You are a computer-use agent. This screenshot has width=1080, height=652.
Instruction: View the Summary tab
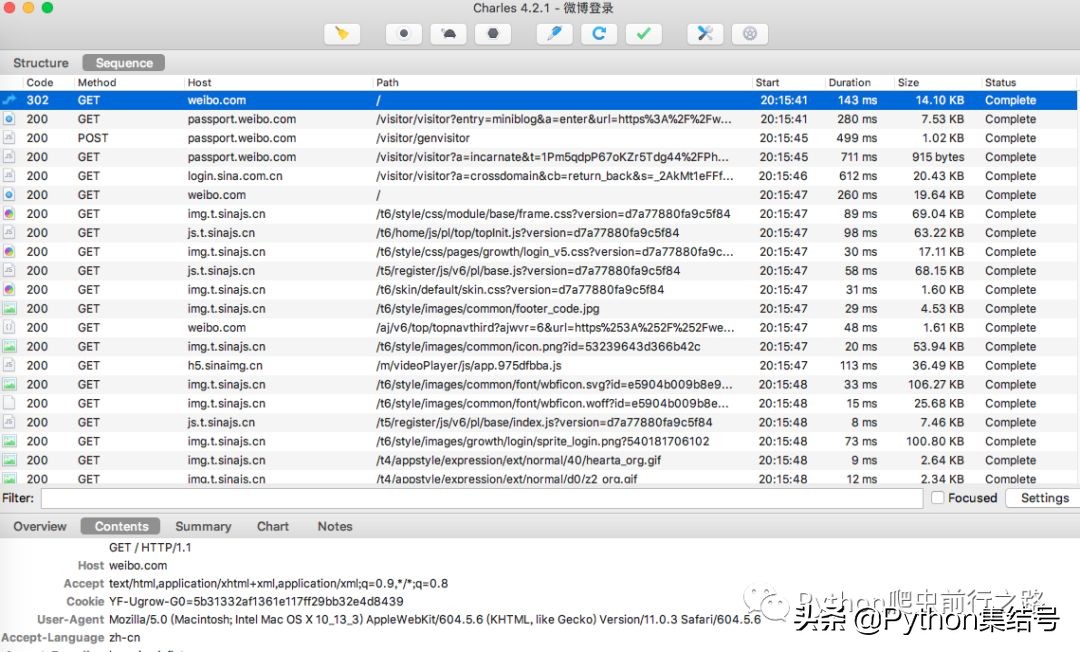click(202, 526)
